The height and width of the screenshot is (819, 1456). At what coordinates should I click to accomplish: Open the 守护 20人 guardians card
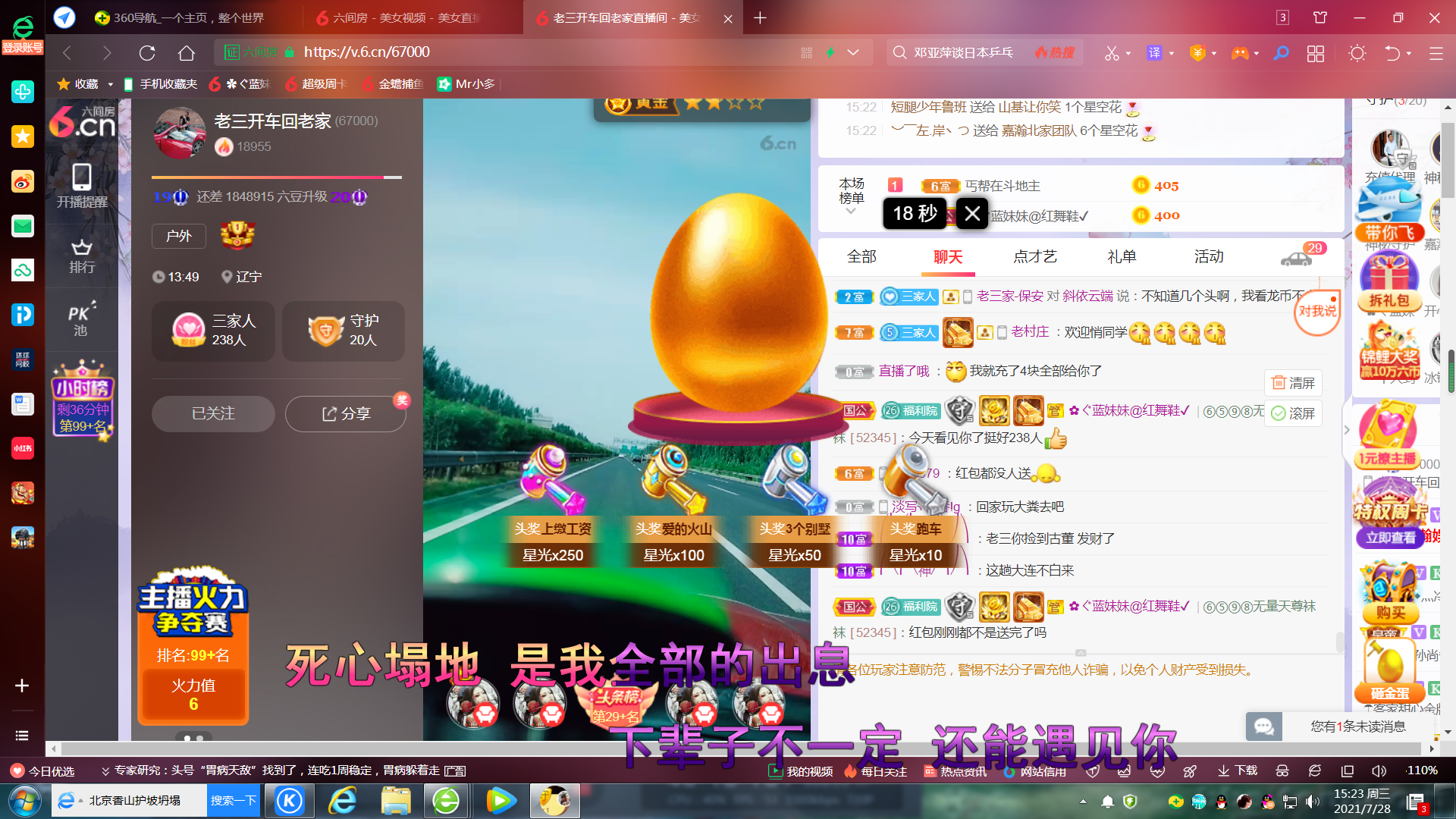[344, 331]
